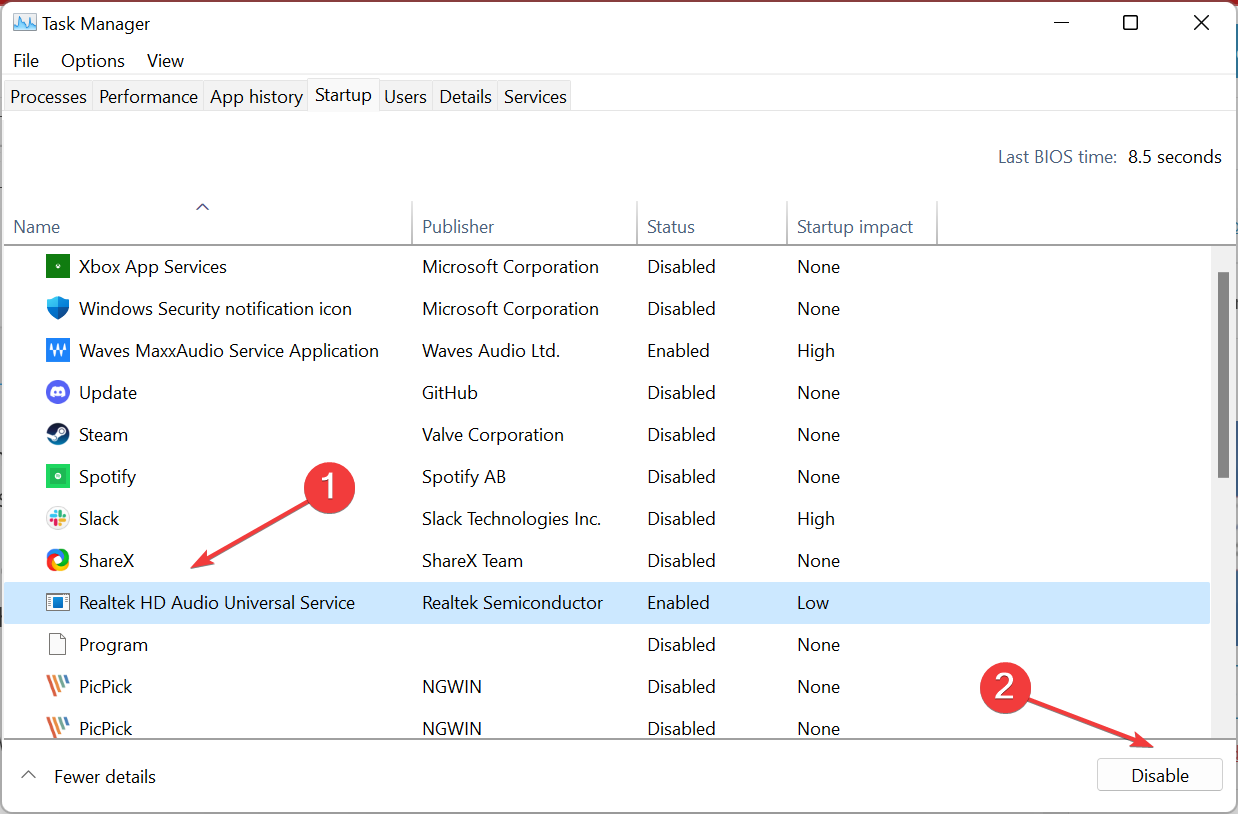Select the Slack entry name text
The height and width of the screenshot is (814, 1238).
(x=99, y=519)
